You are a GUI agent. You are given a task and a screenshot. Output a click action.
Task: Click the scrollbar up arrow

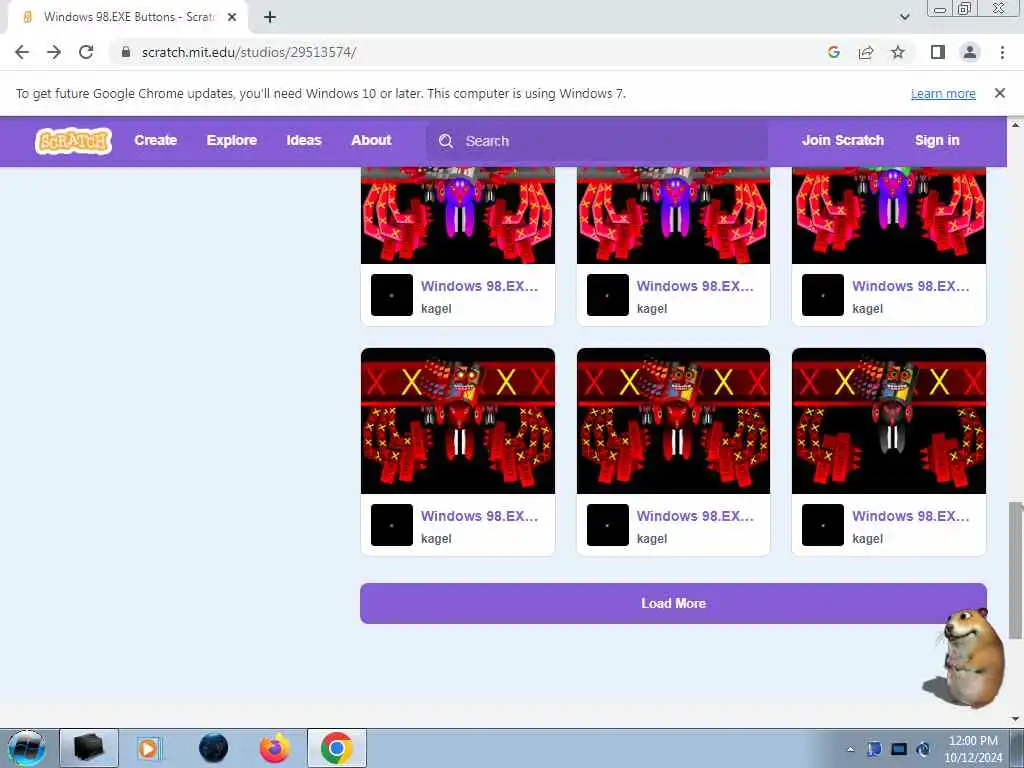coord(1015,124)
